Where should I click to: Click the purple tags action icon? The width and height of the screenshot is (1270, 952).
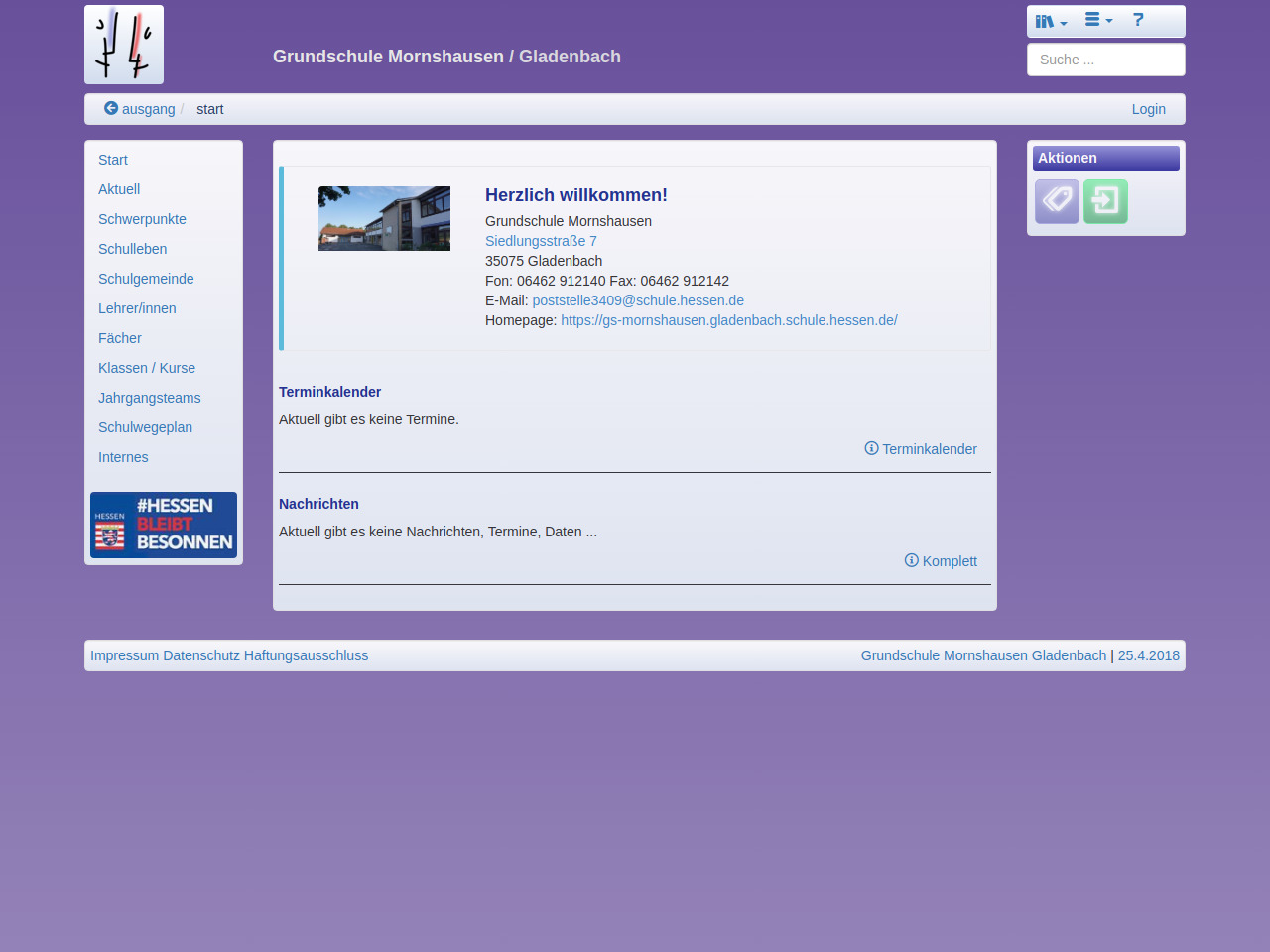pyautogui.click(x=1057, y=201)
